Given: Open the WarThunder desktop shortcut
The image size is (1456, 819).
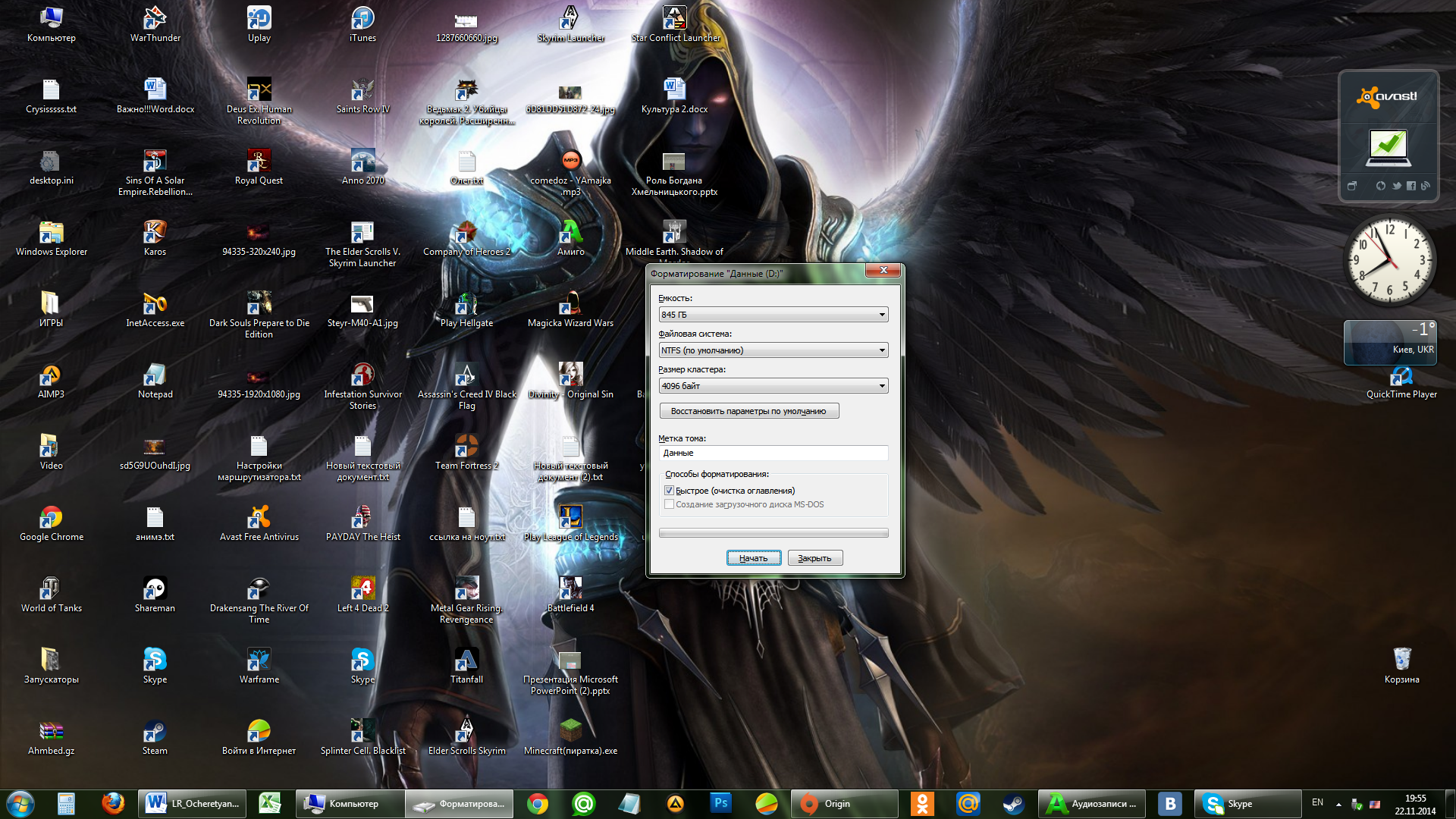Looking at the screenshot, I should [155, 24].
